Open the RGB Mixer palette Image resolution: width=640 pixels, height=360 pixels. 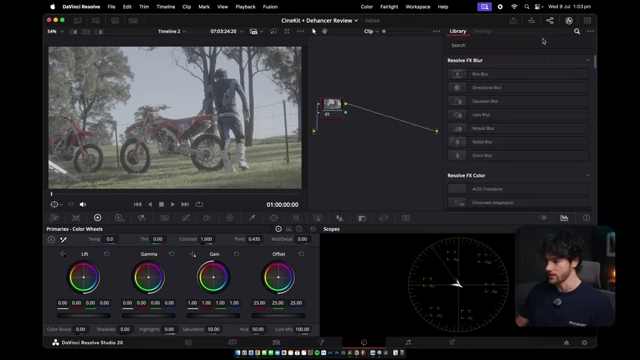tap(142, 218)
